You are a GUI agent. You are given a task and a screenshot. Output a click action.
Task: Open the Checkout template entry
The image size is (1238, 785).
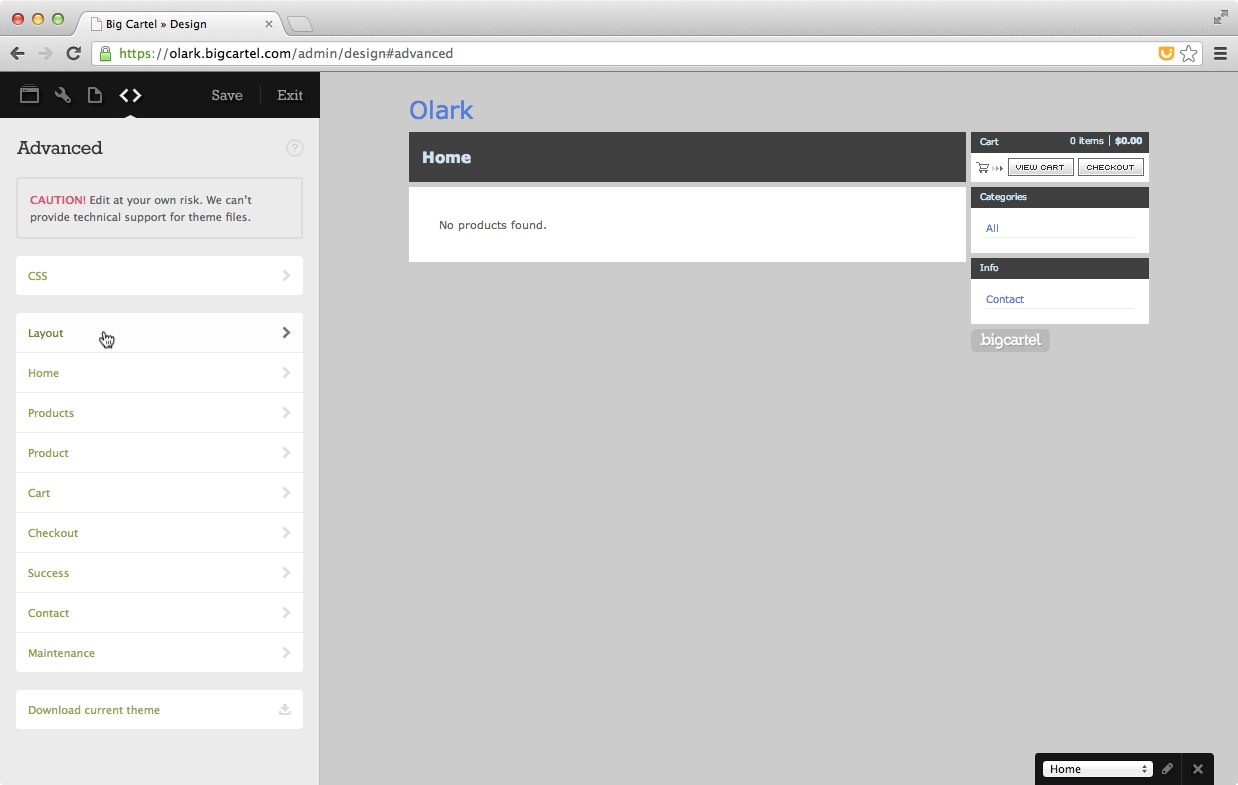pos(159,533)
